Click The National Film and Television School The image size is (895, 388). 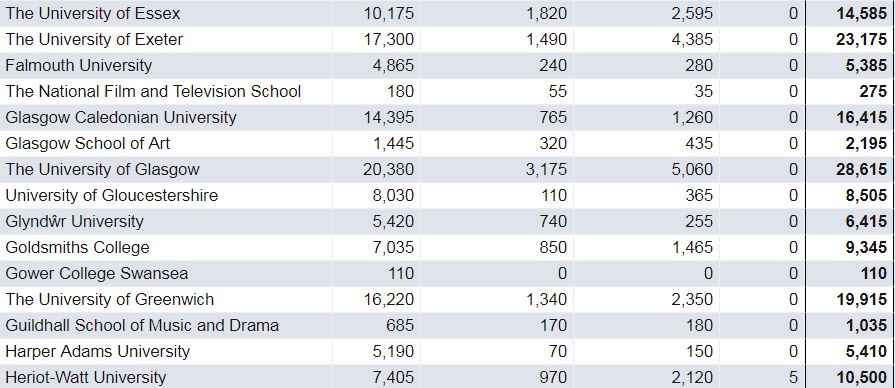click(153, 91)
